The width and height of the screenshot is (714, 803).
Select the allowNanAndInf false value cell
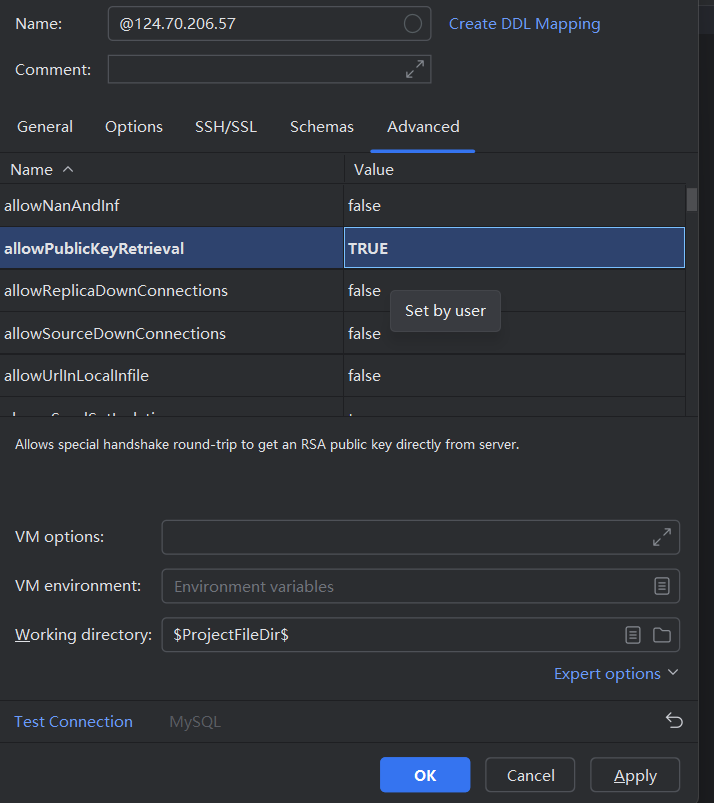(514, 206)
